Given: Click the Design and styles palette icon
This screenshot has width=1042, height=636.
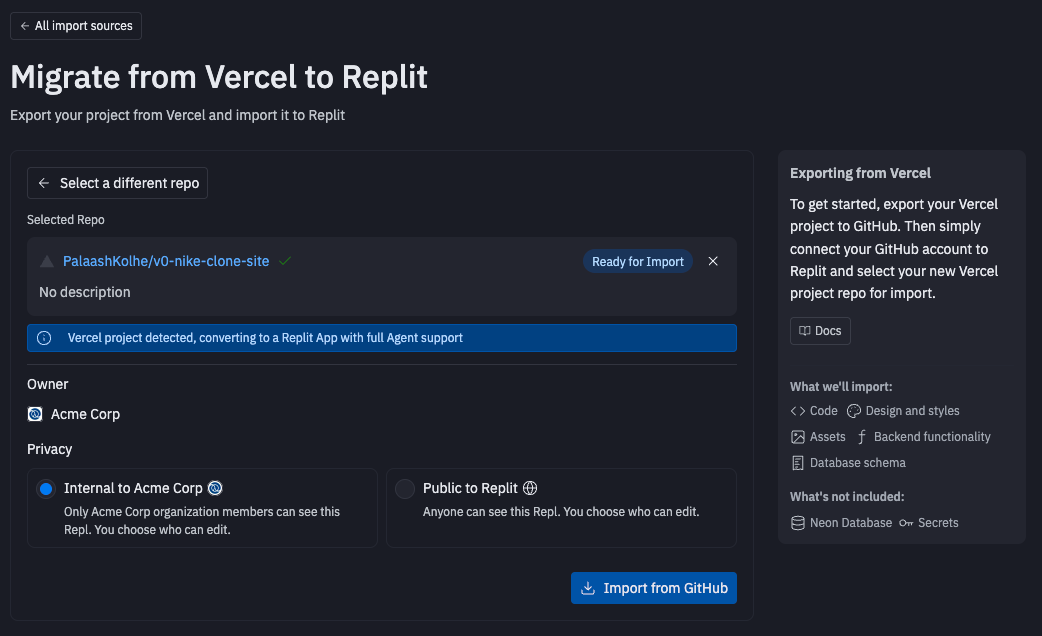Looking at the screenshot, I should (x=854, y=411).
